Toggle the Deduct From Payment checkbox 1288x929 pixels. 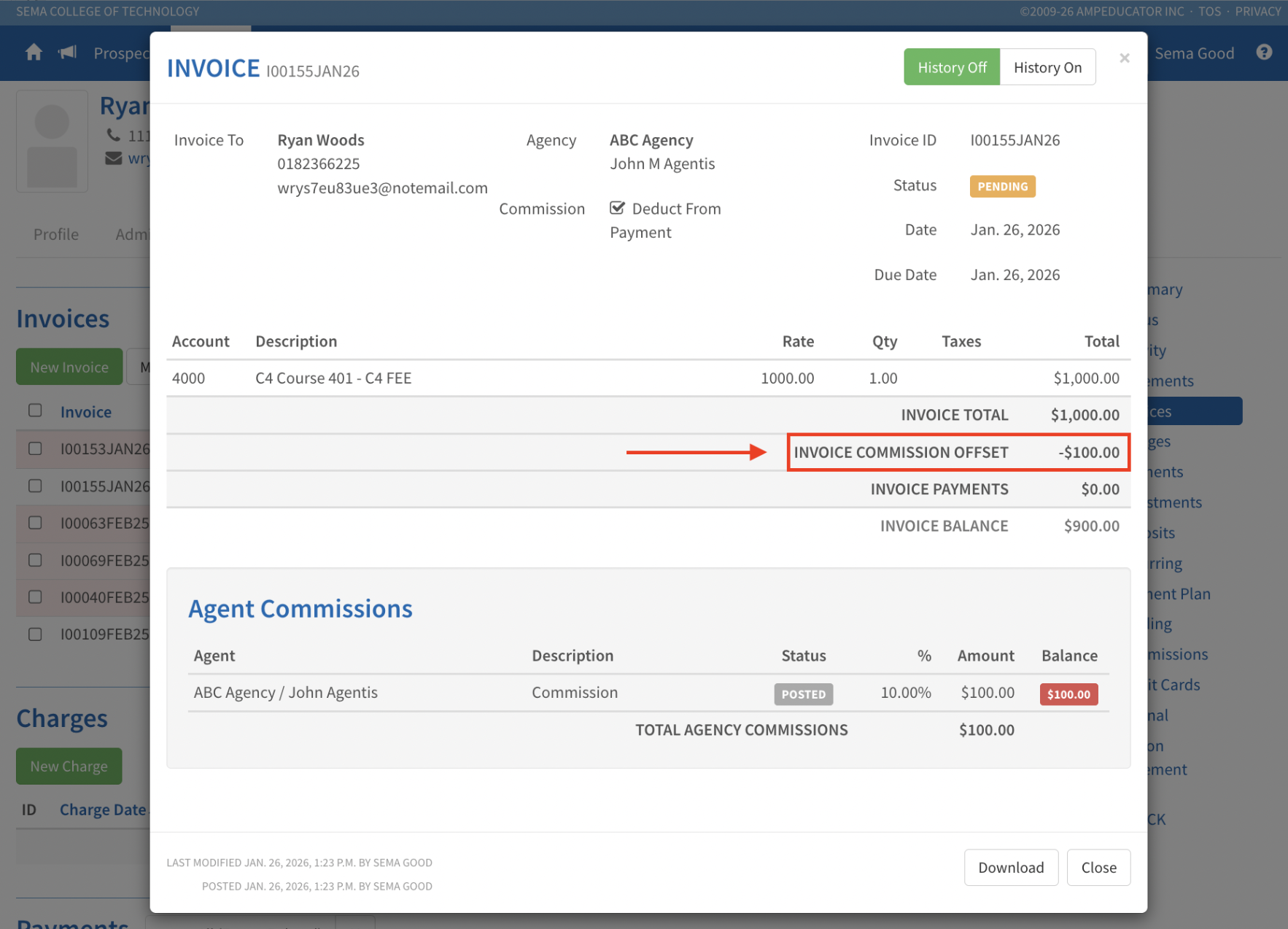(618, 209)
